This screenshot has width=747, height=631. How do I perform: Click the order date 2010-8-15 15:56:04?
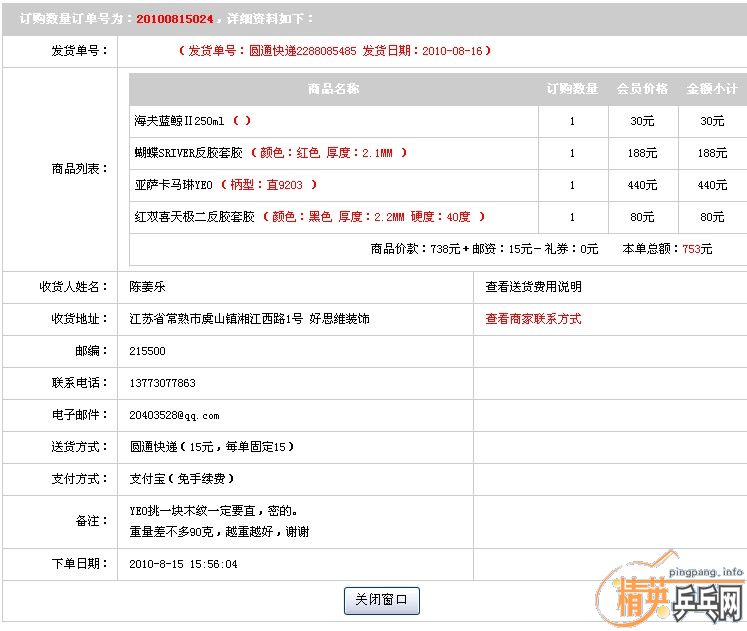tap(183, 564)
